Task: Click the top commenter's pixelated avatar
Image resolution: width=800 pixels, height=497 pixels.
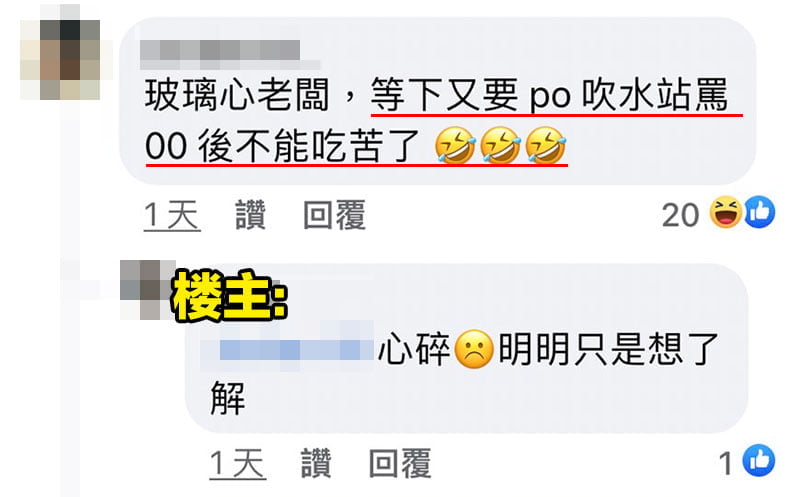Action: tap(61, 53)
